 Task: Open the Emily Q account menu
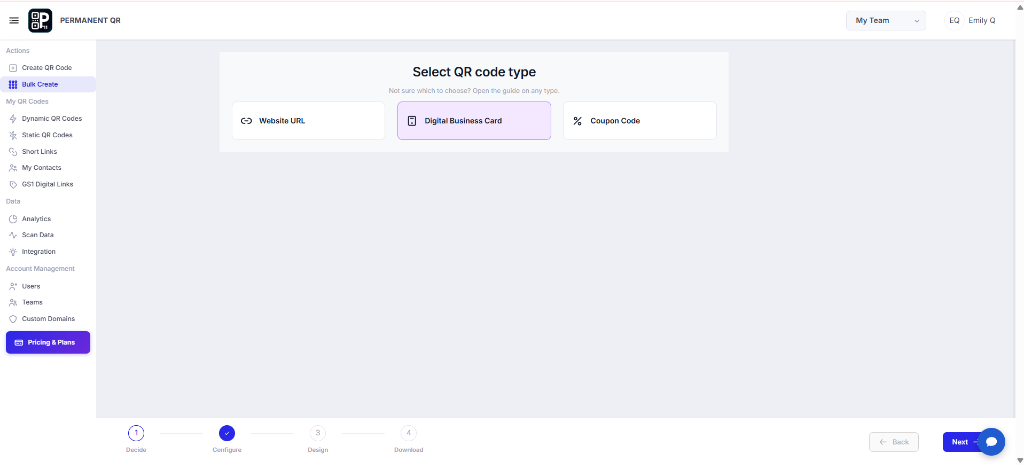coord(971,21)
